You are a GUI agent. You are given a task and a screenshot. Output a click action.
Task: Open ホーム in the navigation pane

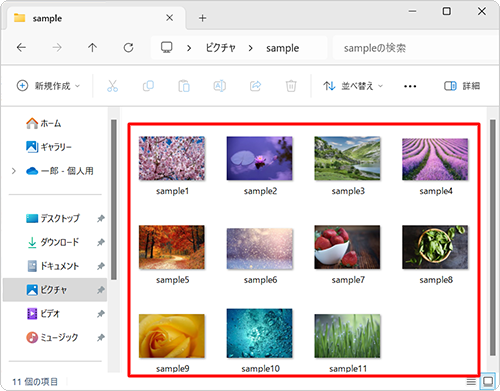(x=44, y=123)
